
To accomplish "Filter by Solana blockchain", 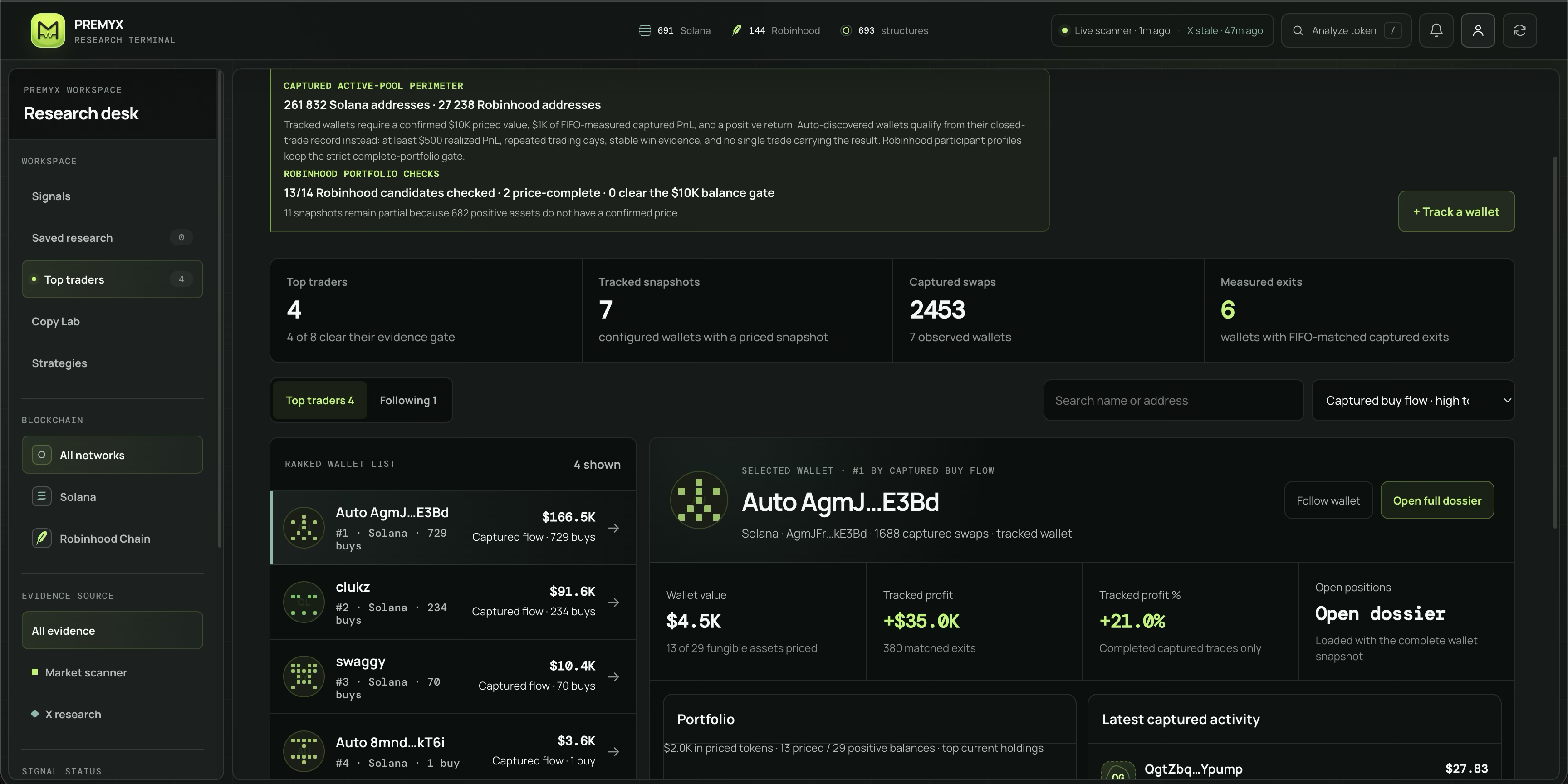I will coord(113,497).
